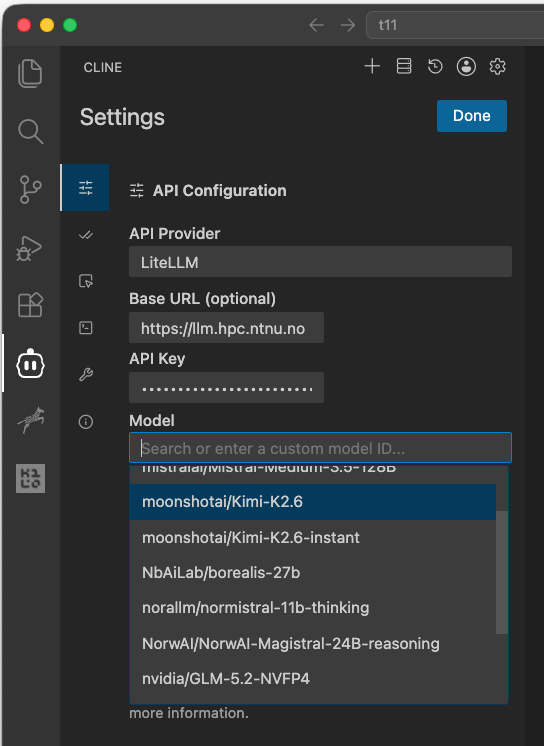The image size is (544, 746).
Task: Click the yellow macOS minimize button
Action: coord(47,25)
